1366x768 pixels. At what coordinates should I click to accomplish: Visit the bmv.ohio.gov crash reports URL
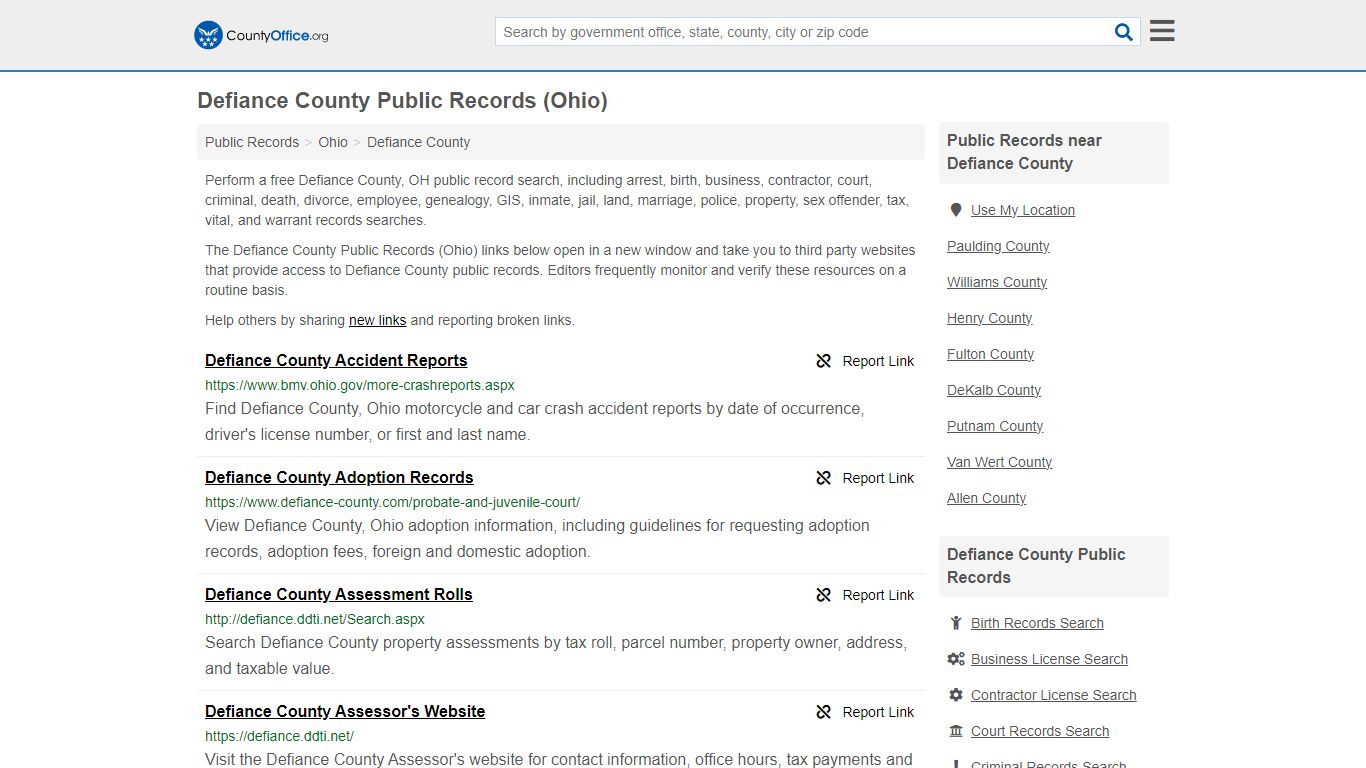pyautogui.click(x=360, y=385)
